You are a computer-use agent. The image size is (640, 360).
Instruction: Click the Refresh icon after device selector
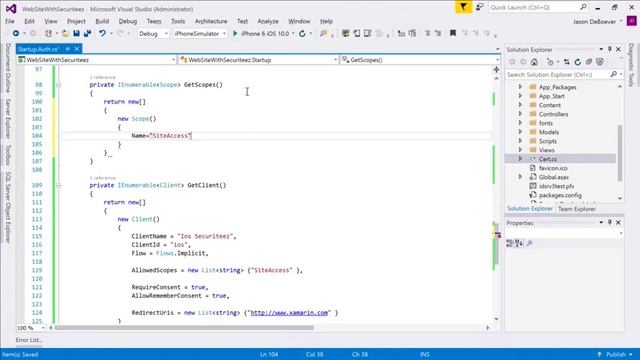(x=302, y=33)
